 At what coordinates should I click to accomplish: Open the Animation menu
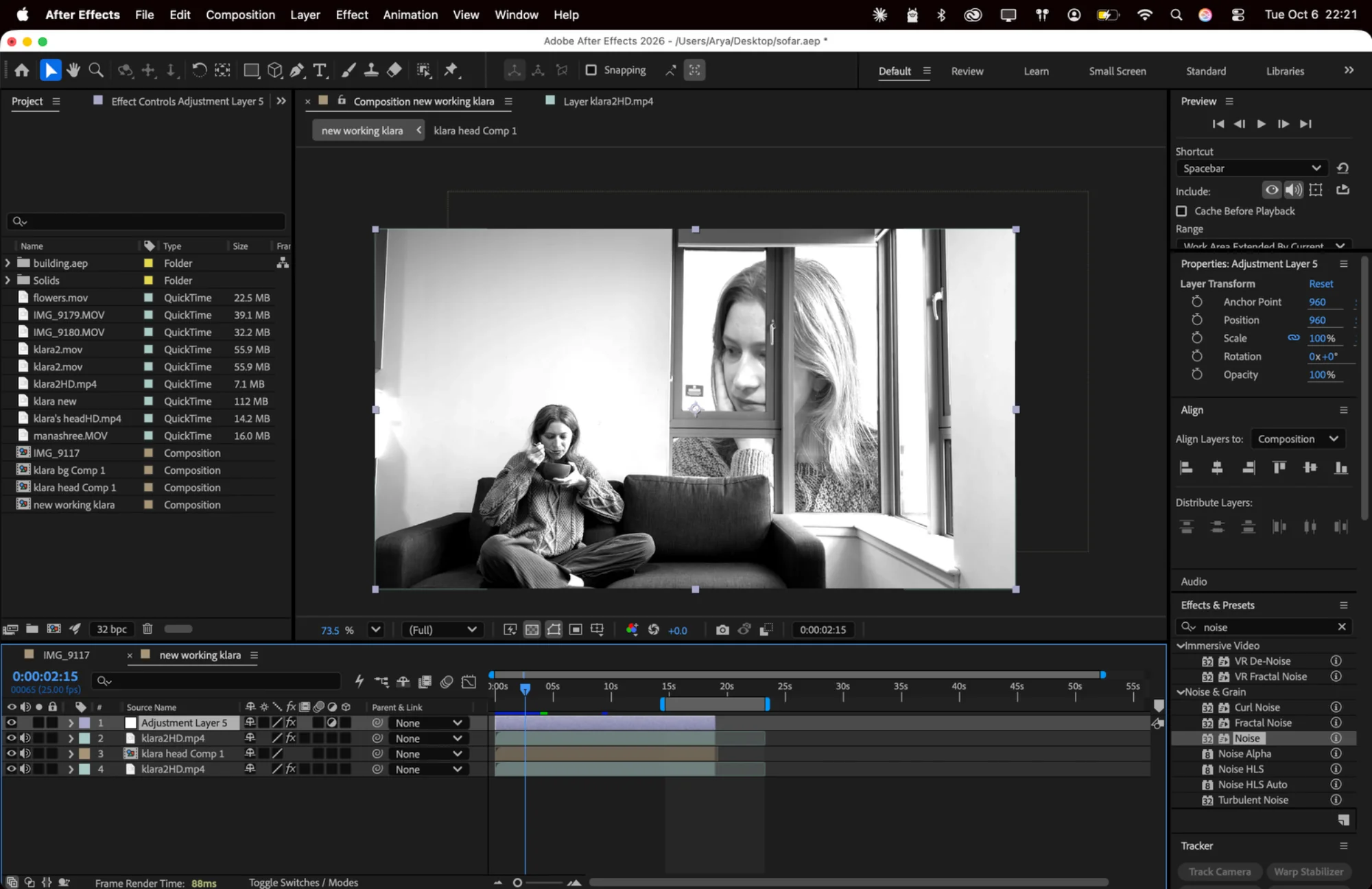410,15
